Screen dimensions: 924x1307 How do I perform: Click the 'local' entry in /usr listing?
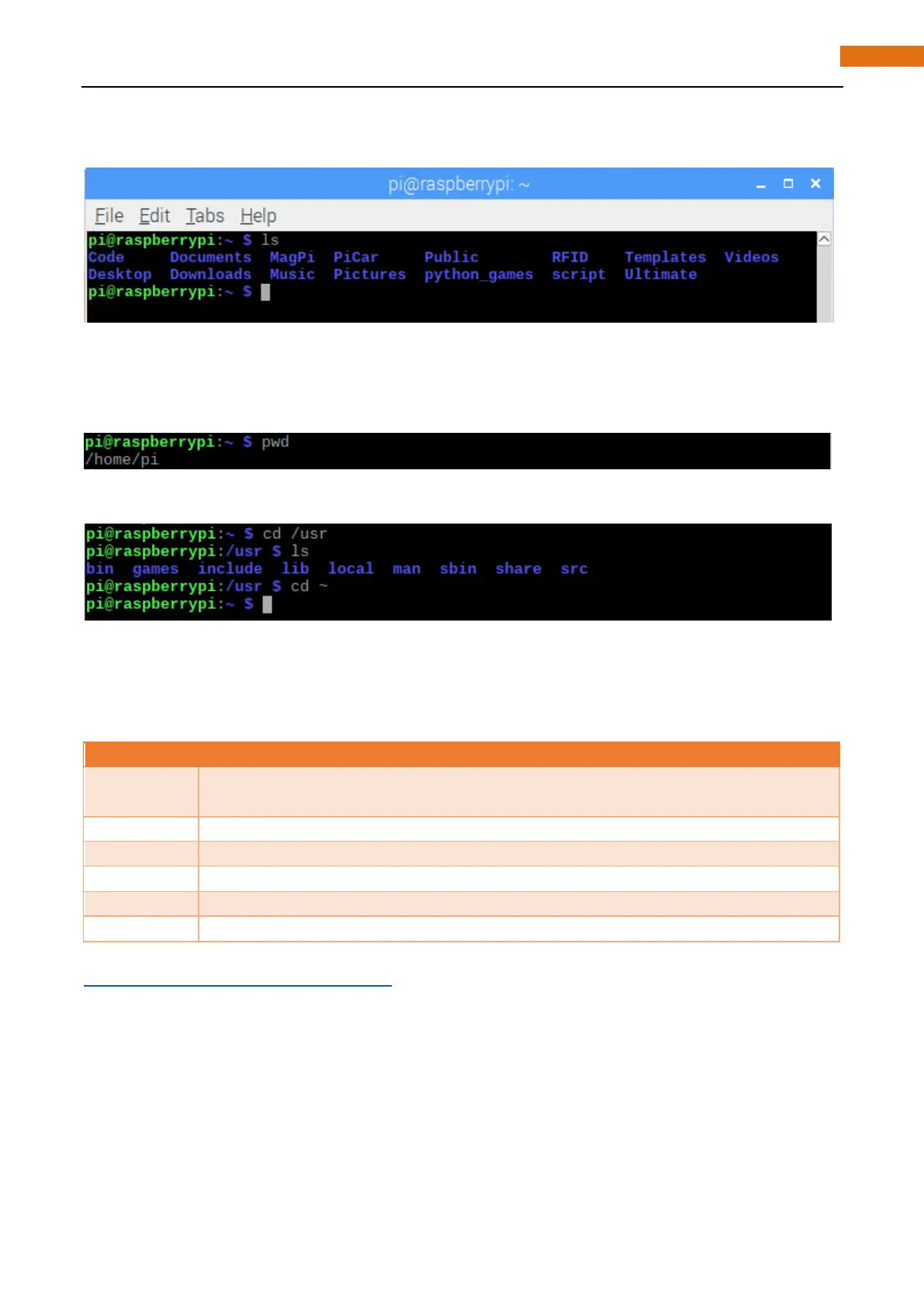tap(351, 569)
